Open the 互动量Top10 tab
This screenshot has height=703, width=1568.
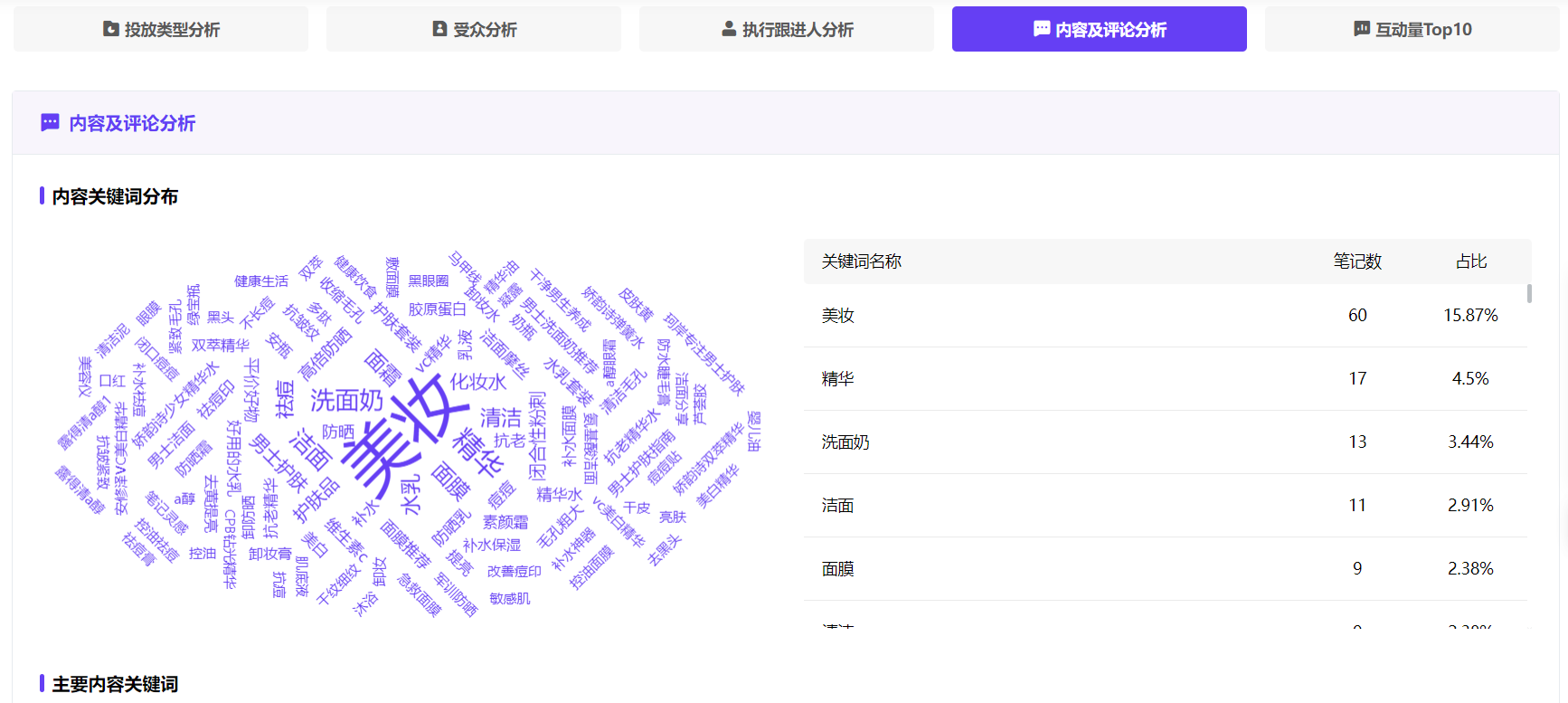(x=1412, y=29)
